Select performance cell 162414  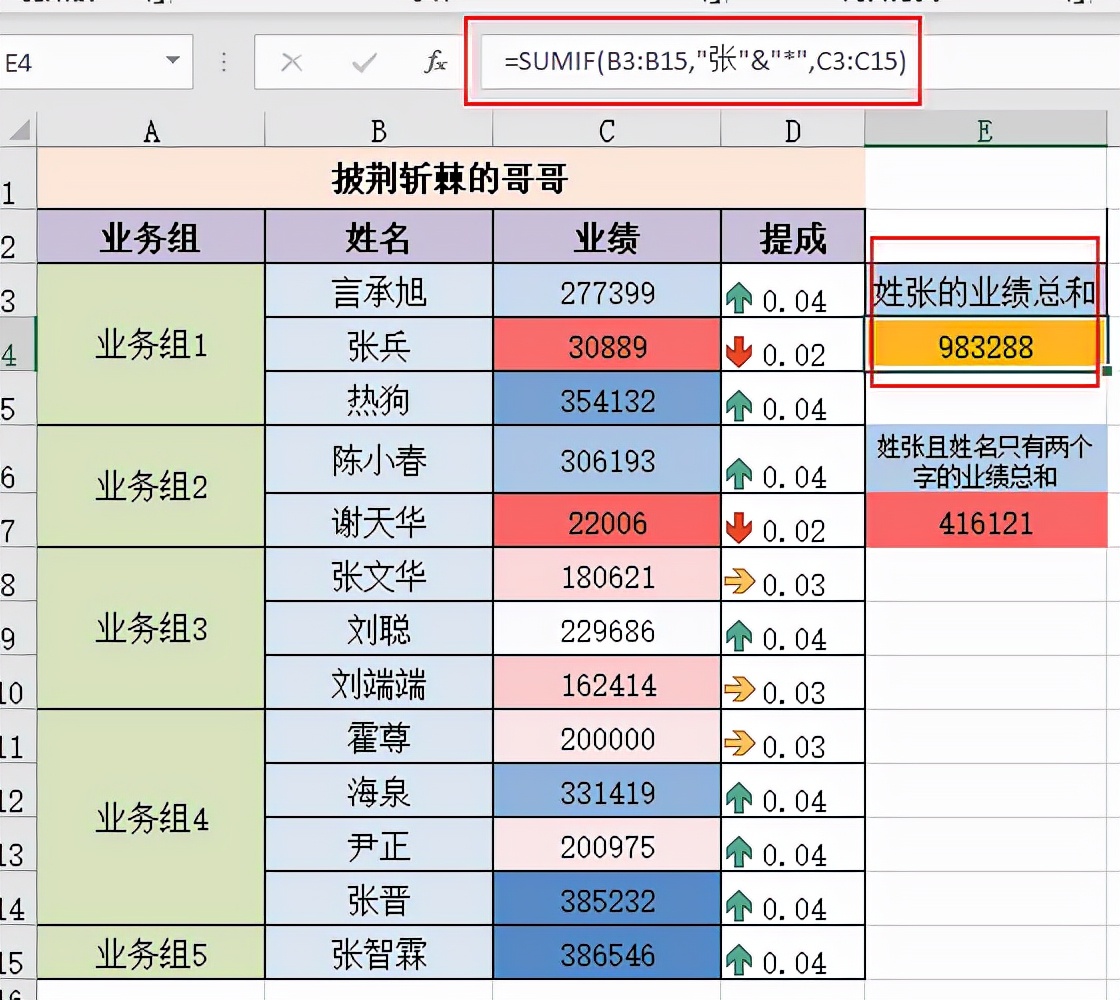pos(606,682)
